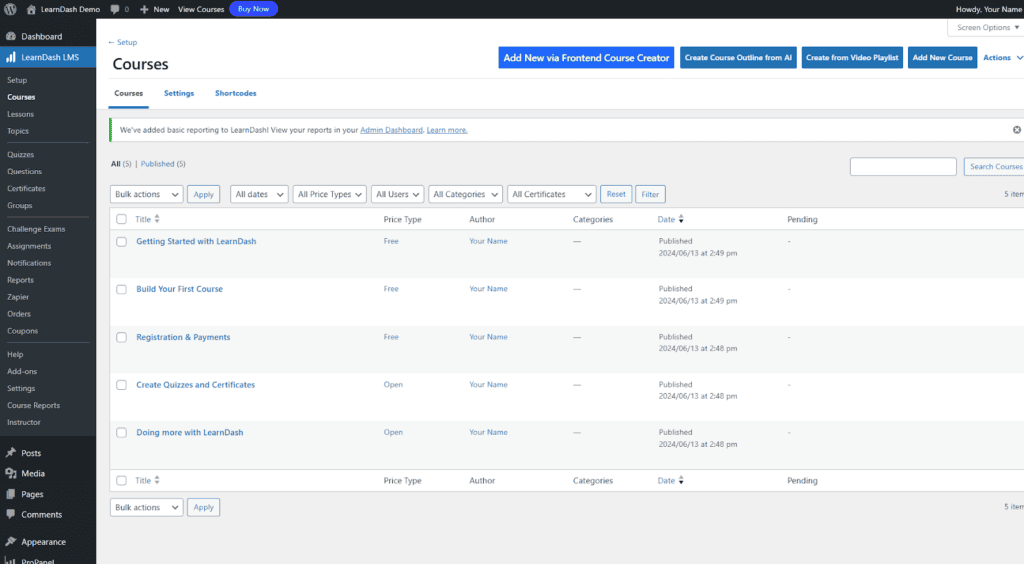Toggle the select-all checkbox in the table footer
This screenshot has width=1024, height=564.
point(121,480)
